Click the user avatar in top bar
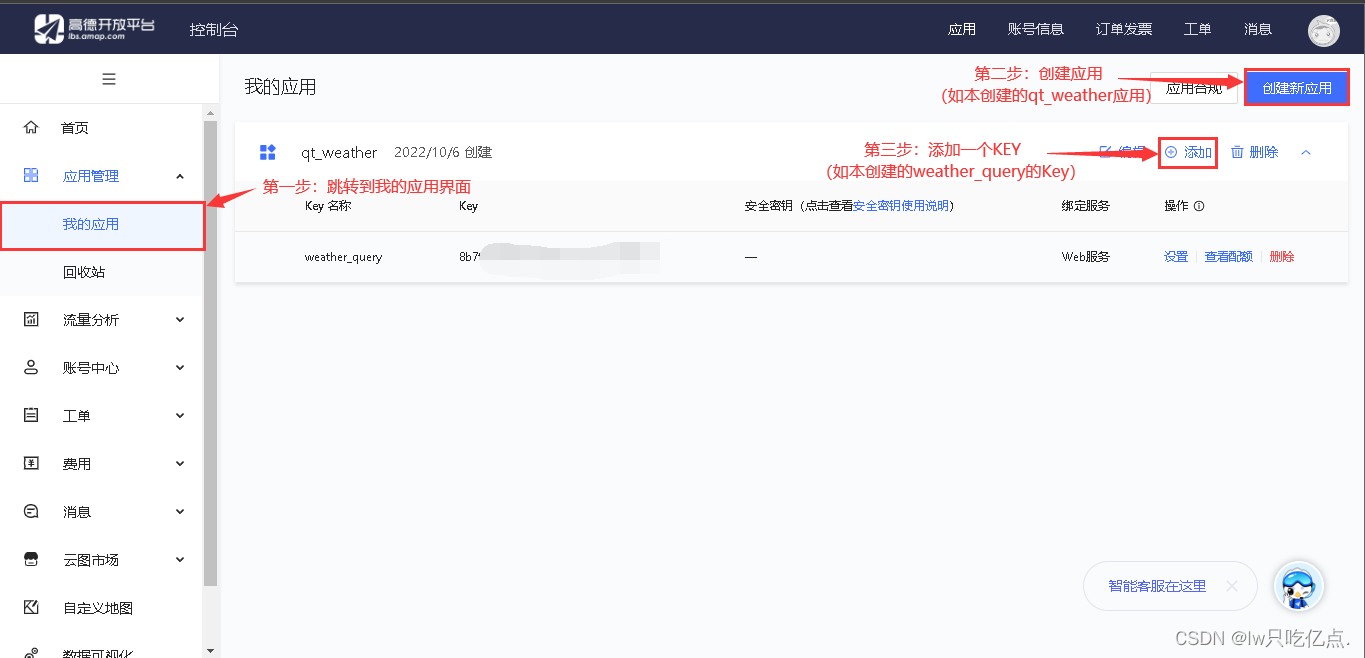This screenshot has width=1365, height=658. pos(1324,30)
